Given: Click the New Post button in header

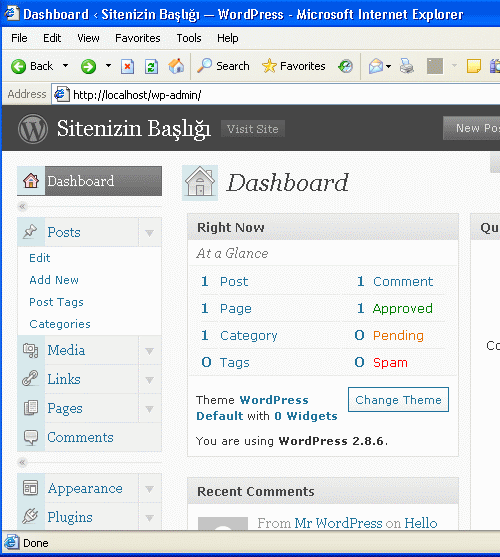Looking at the screenshot, I should pos(472,128).
